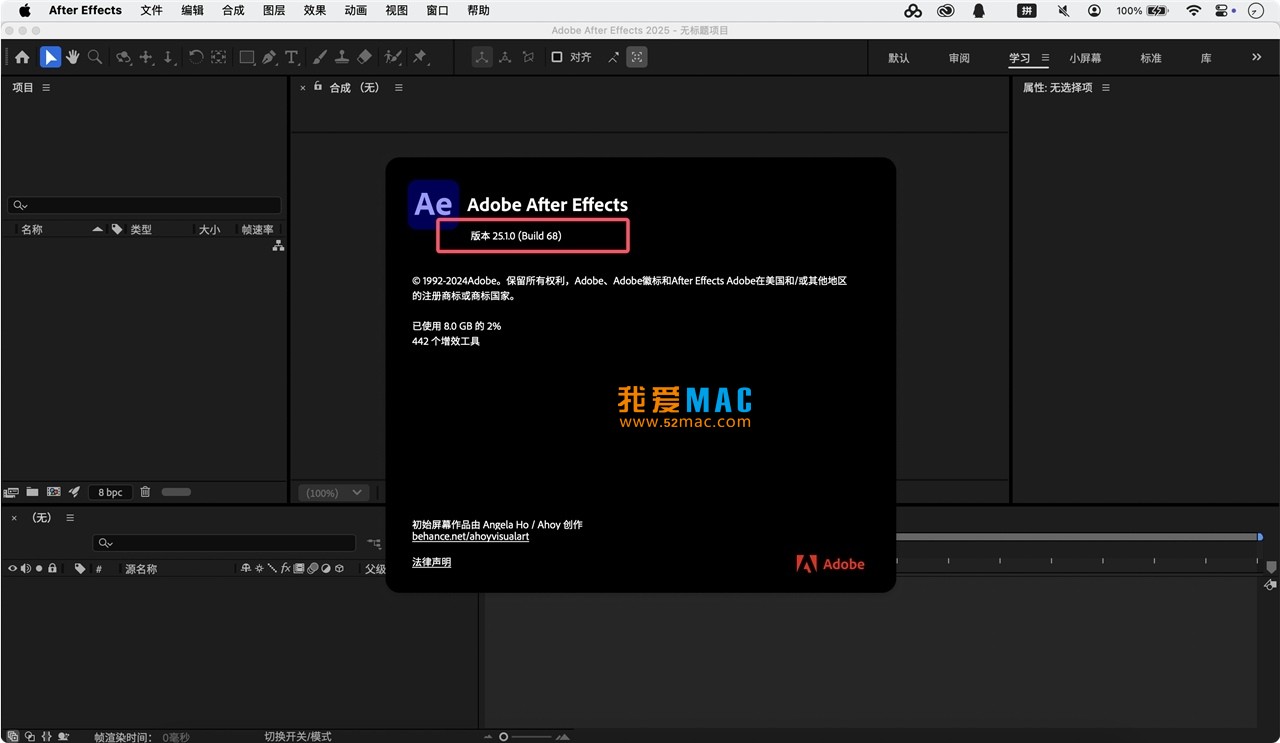Select the Puppet Pin tool
The image size is (1280, 743).
tap(420, 57)
